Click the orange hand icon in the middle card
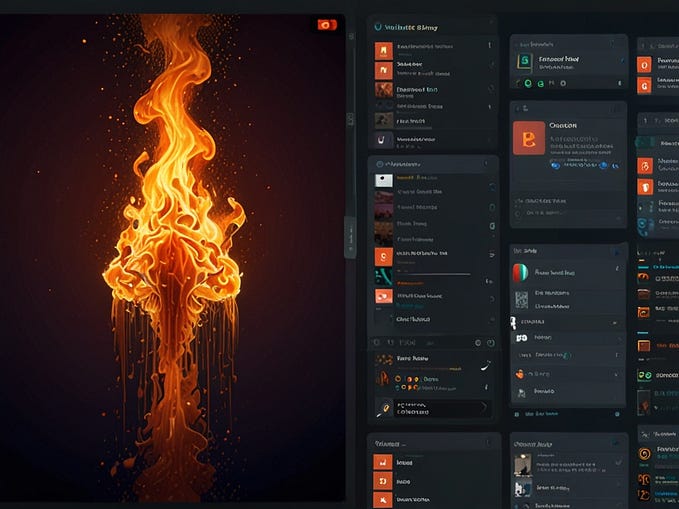Image resolution: width=679 pixels, height=509 pixels. click(520, 374)
